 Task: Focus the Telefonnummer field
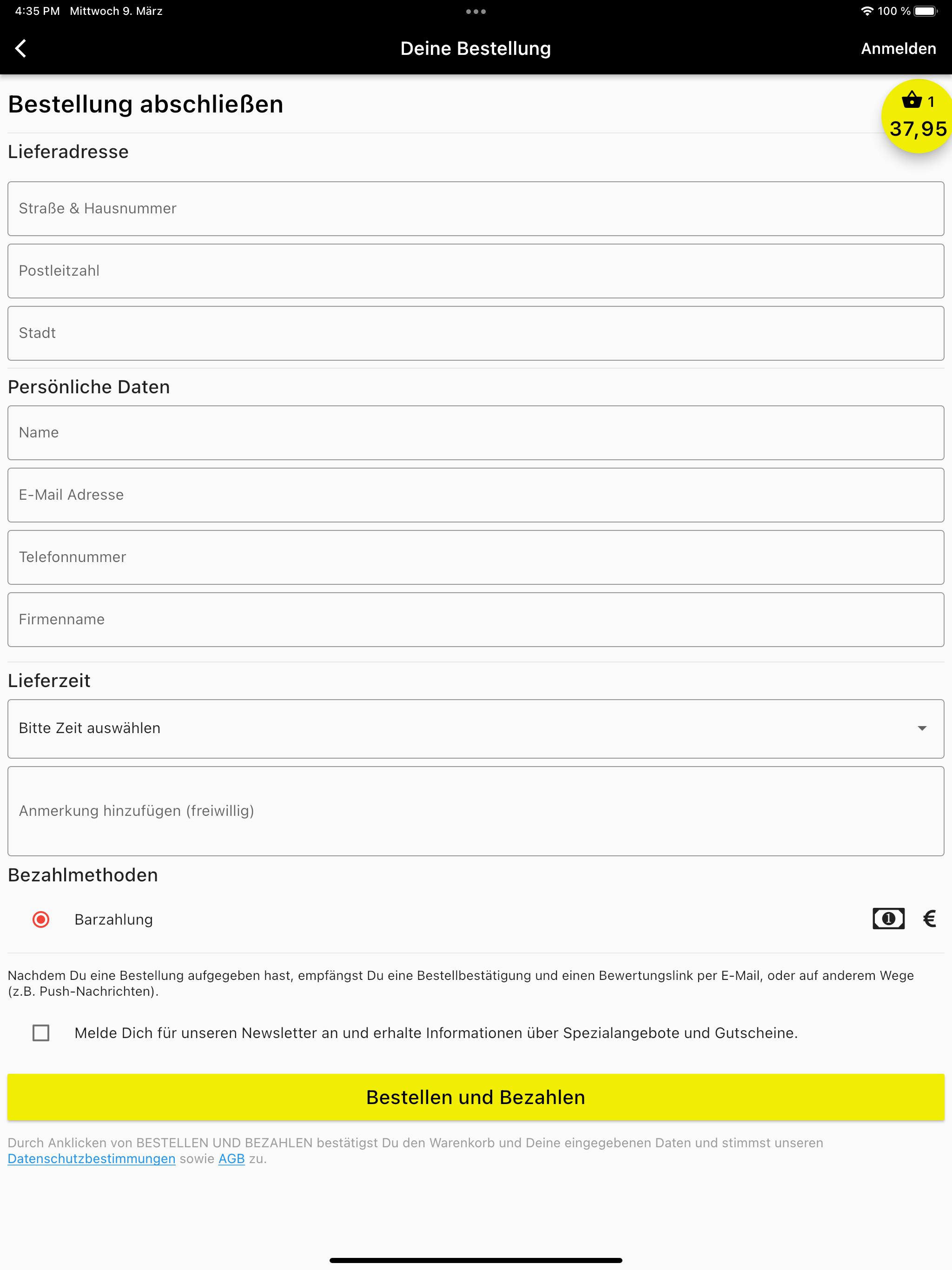[x=476, y=557]
